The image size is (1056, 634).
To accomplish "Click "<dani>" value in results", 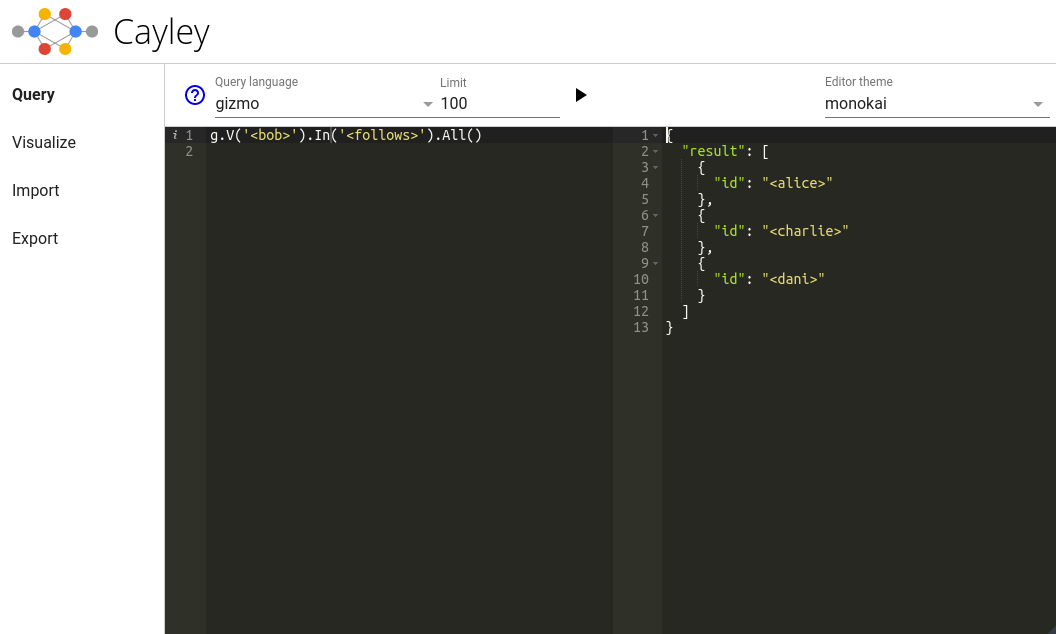I will click(x=793, y=279).
